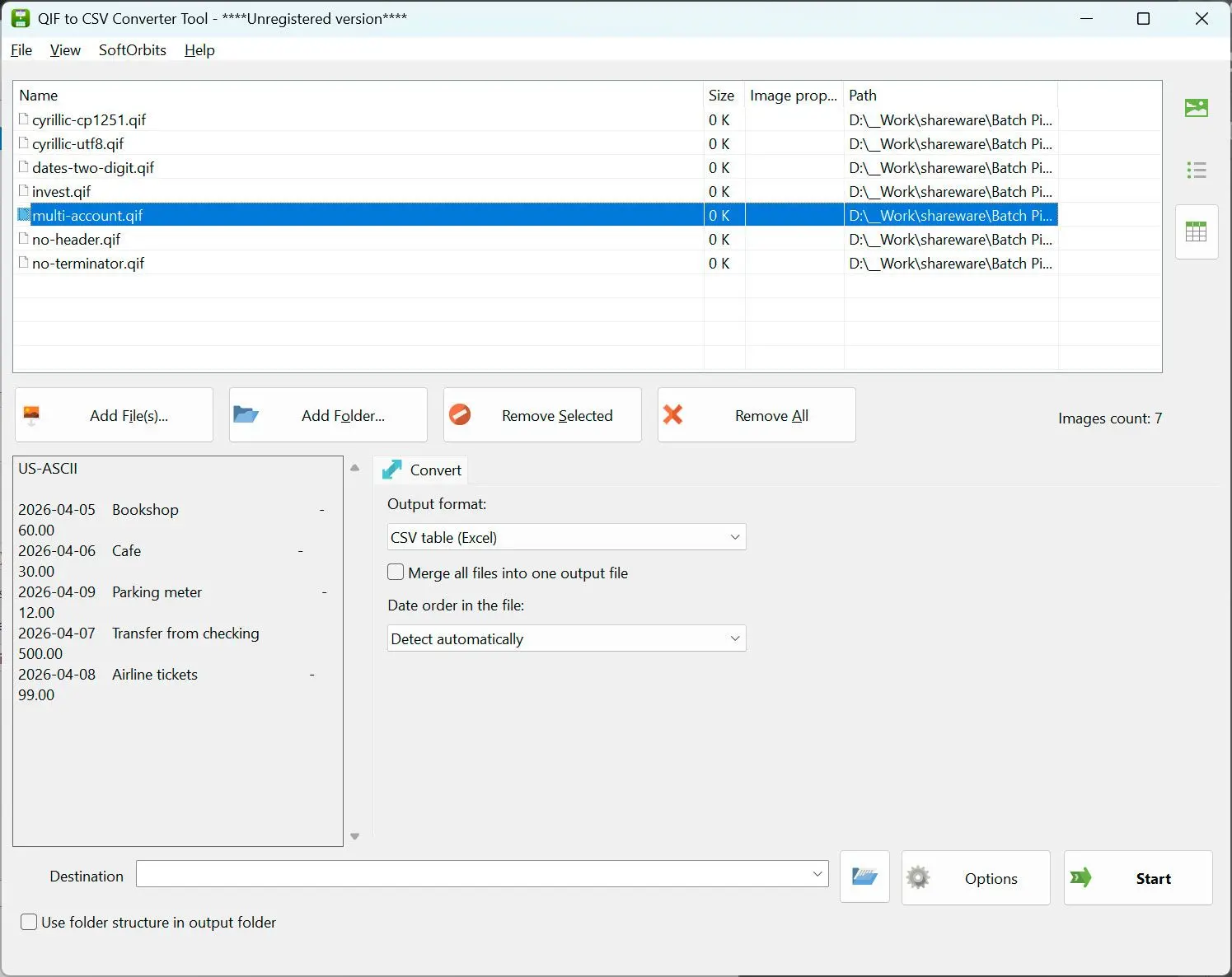Click the Transfer from checking preview entry

click(185, 633)
